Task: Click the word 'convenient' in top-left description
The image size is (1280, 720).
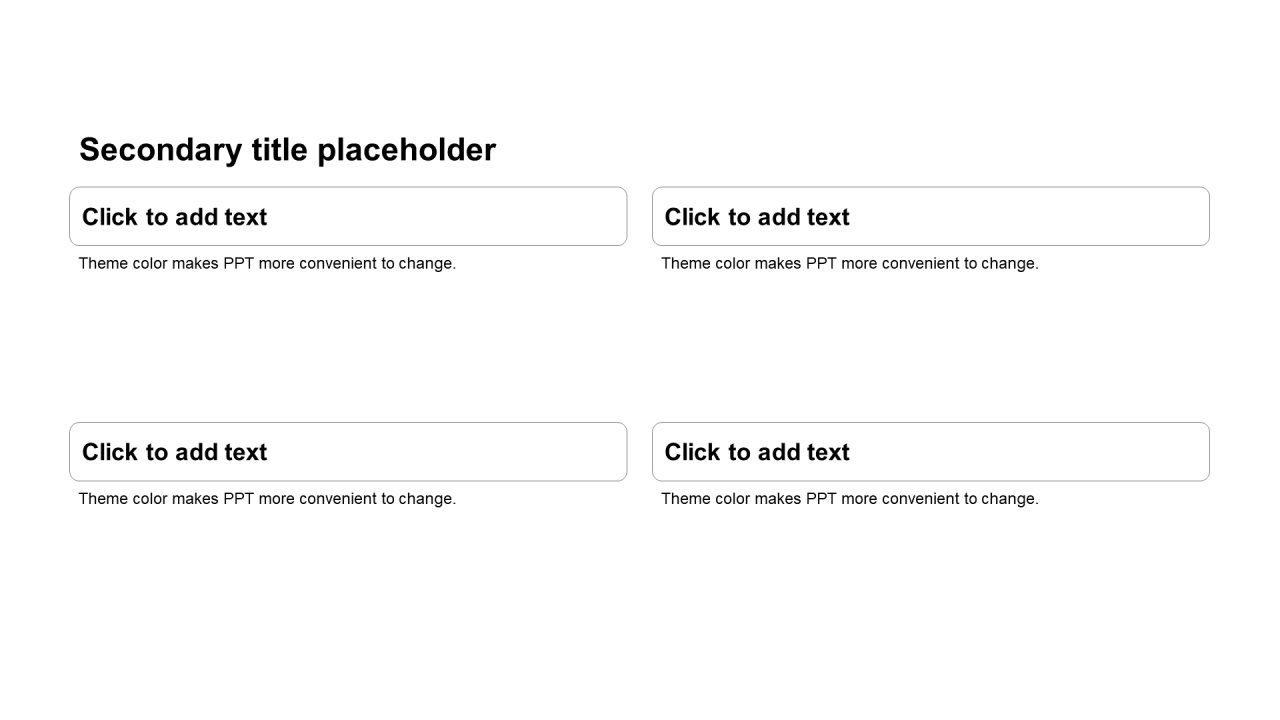Action: 339,264
